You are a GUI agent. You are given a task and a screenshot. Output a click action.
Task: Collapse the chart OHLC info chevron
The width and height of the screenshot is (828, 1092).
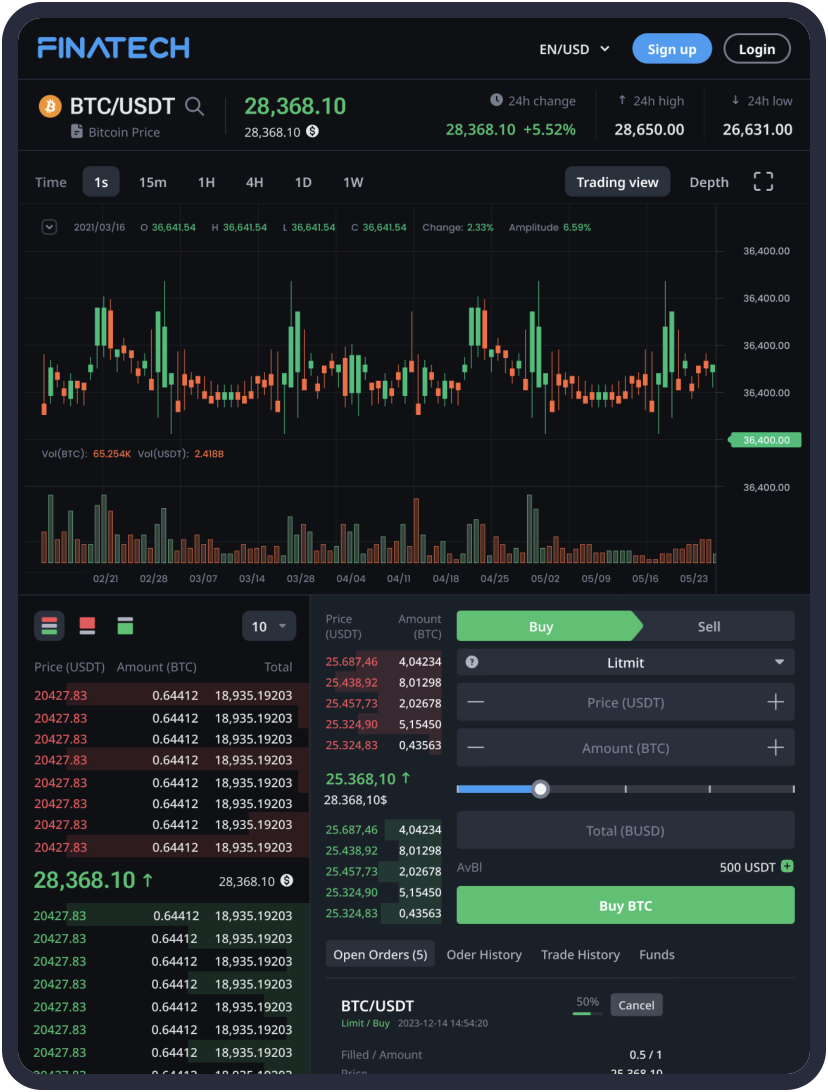[x=49, y=227]
